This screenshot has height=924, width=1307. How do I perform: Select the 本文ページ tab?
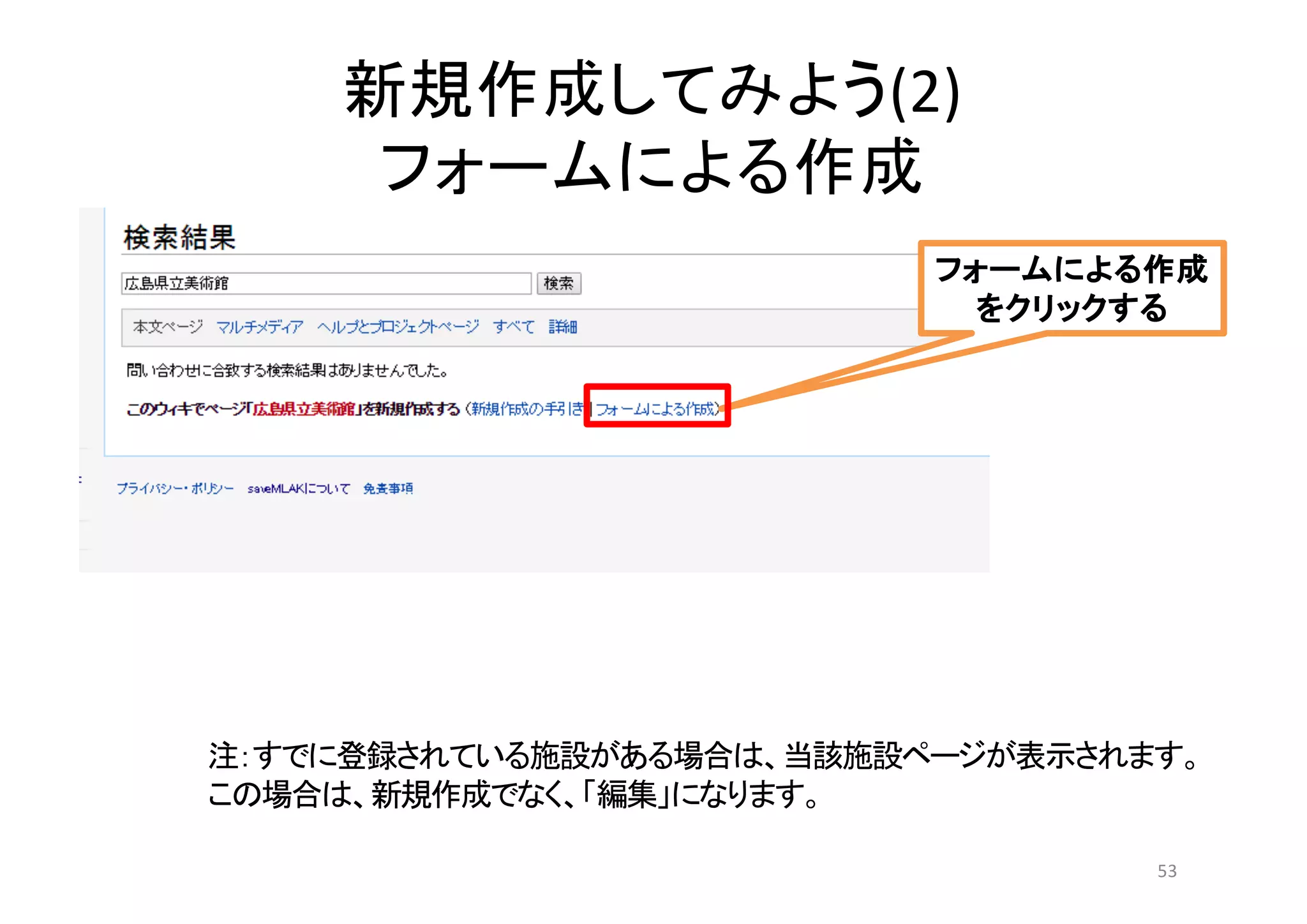(x=168, y=327)
